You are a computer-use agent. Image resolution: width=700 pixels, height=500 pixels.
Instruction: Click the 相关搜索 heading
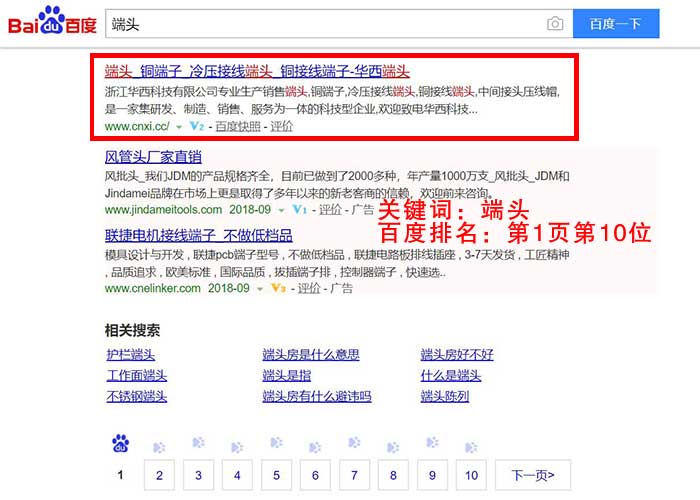tap(132, 330)
